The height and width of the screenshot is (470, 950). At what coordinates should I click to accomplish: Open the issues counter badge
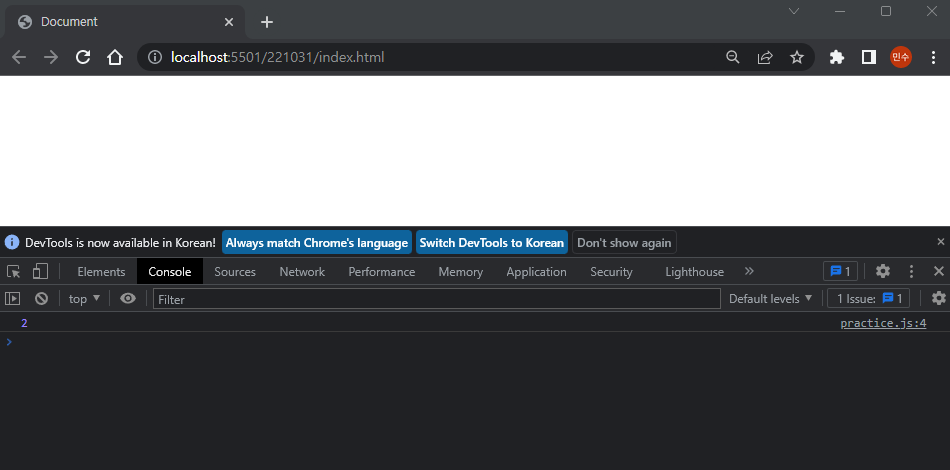tap(840, 271)
